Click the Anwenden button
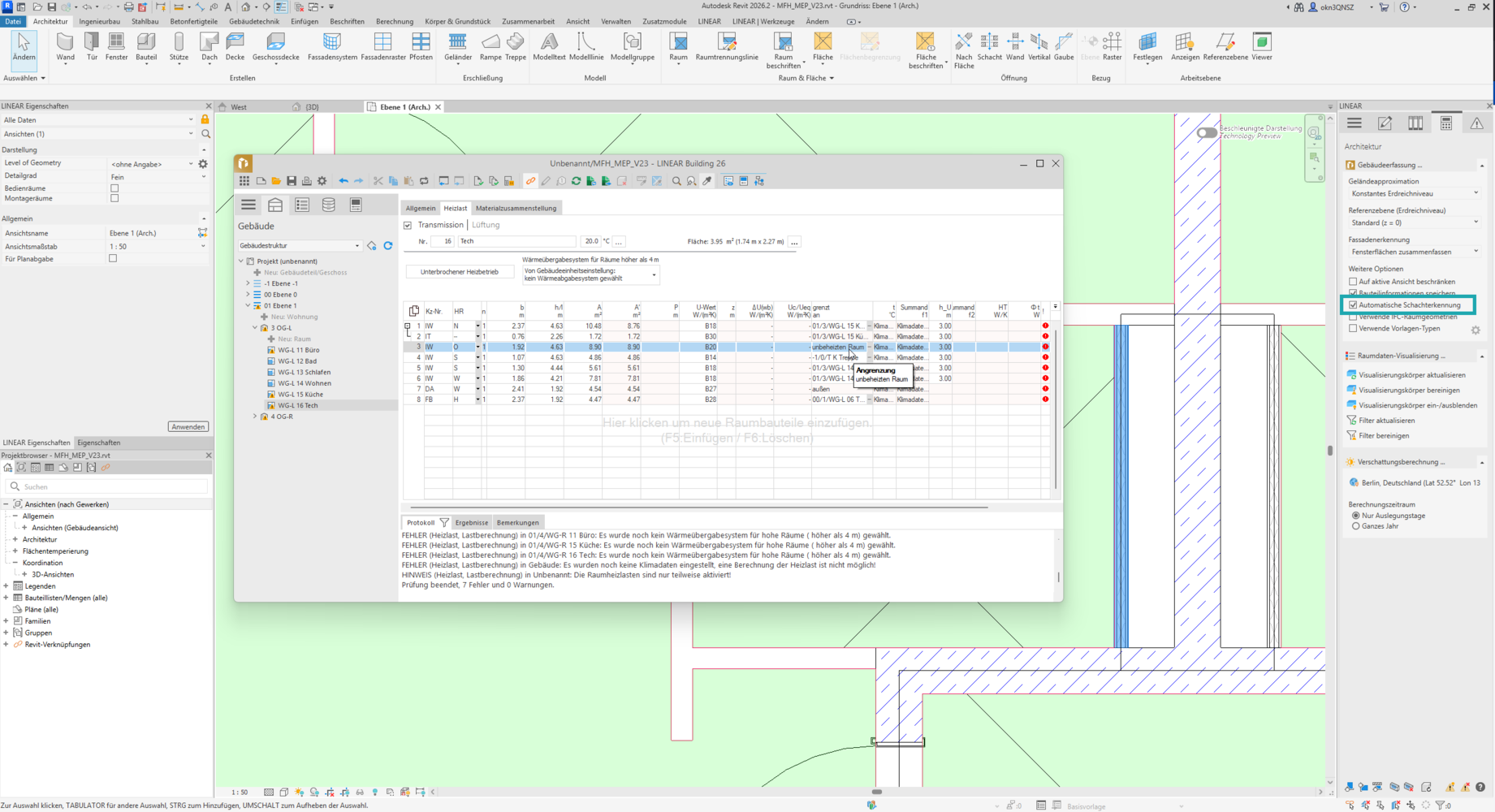 point(188,426)
